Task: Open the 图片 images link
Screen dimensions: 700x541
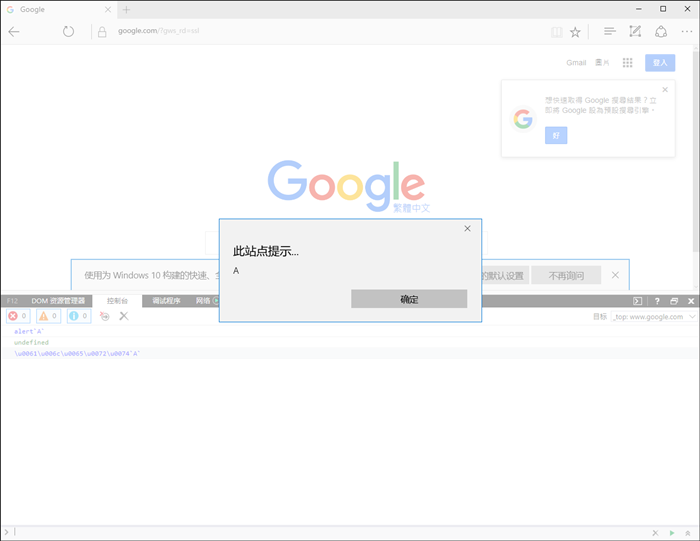Action: (x=602, y=62)
